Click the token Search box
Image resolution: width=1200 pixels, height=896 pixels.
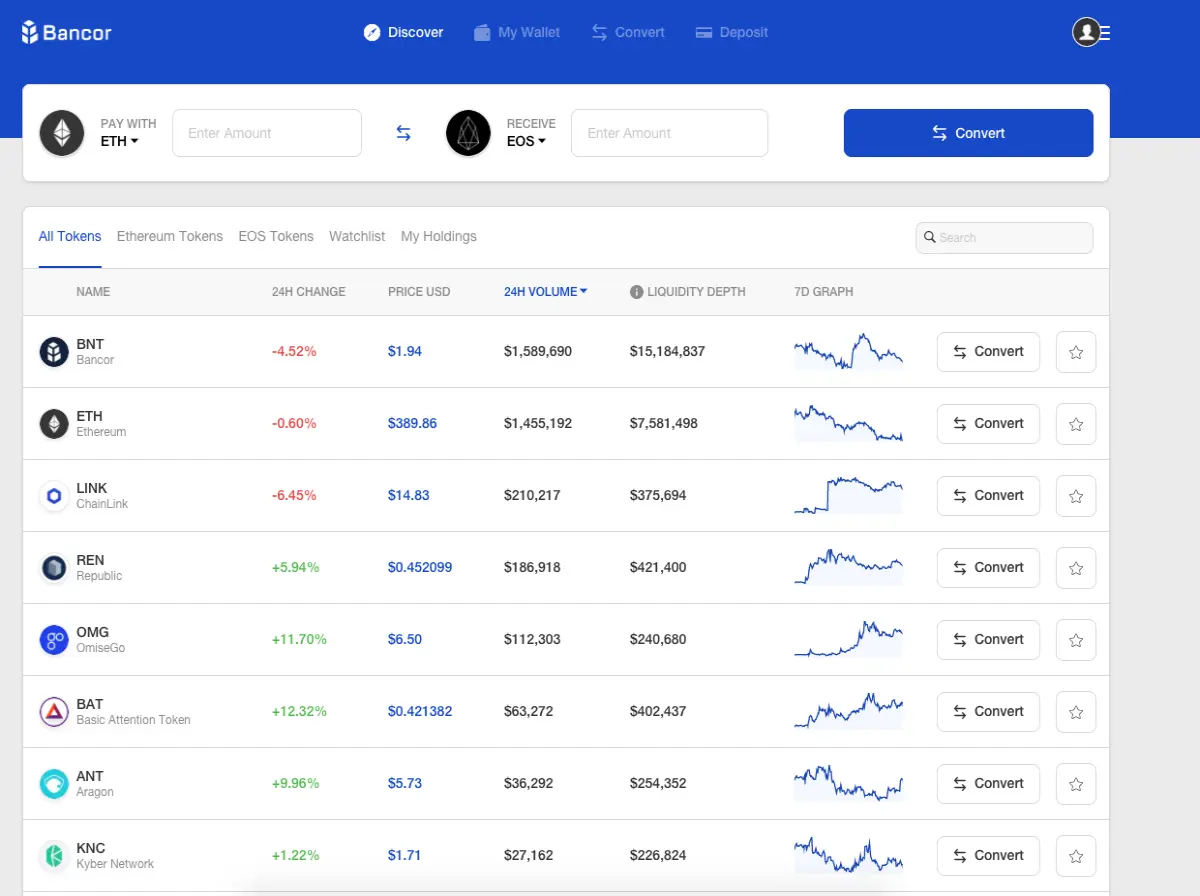coord(1004,237)
